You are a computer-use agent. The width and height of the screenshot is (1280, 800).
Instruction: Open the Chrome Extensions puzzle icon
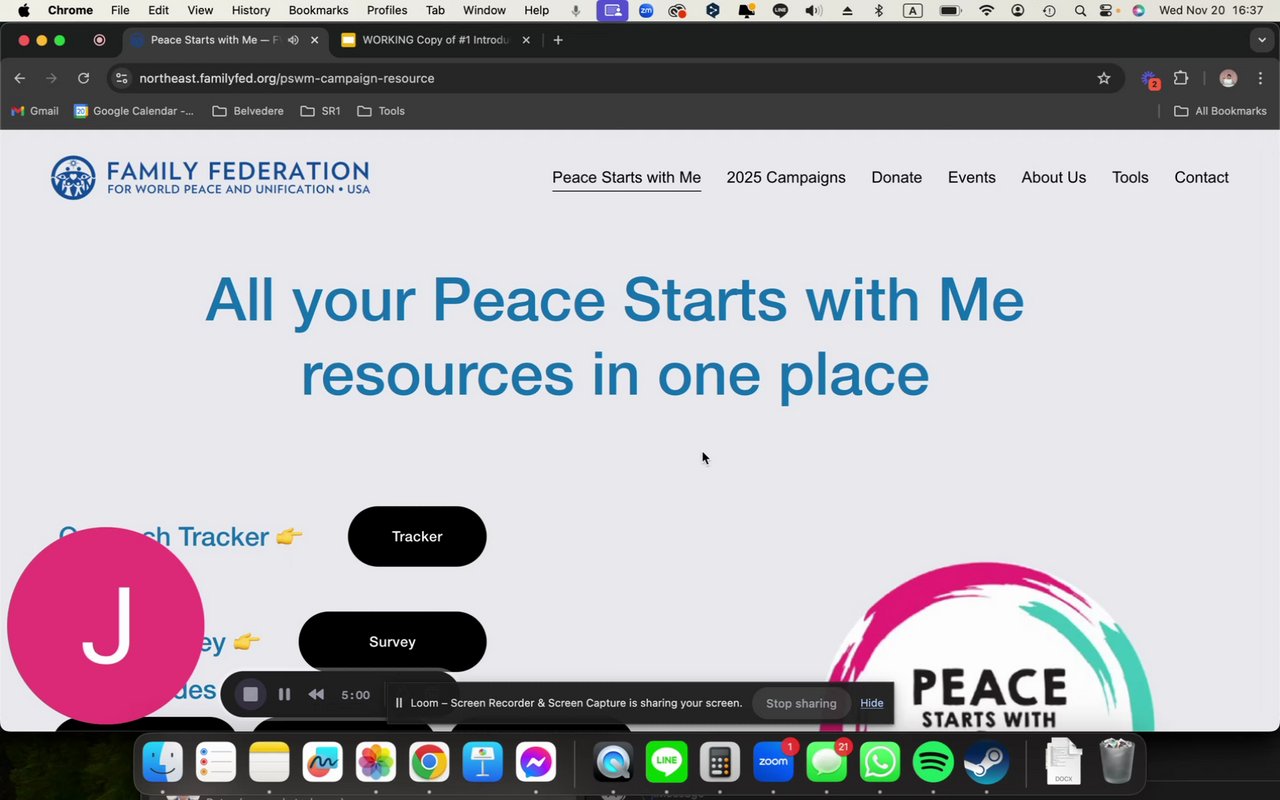tap(1181, 78)
